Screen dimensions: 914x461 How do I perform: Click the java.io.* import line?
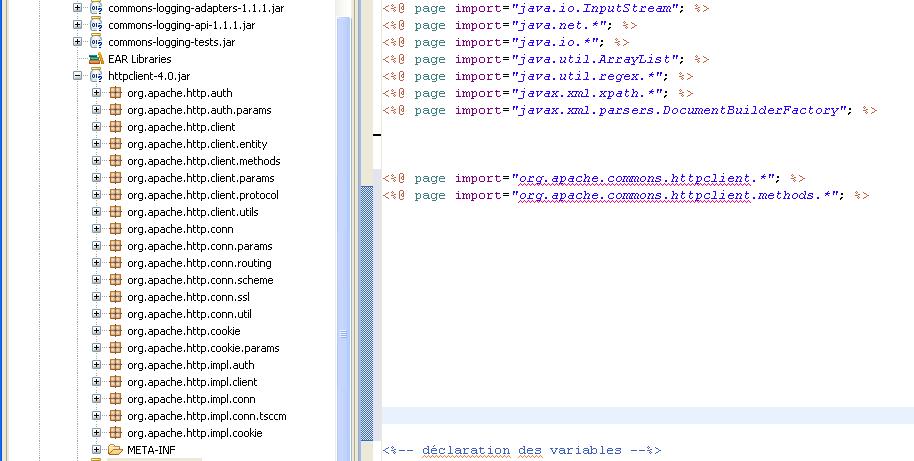click(505, 43)
